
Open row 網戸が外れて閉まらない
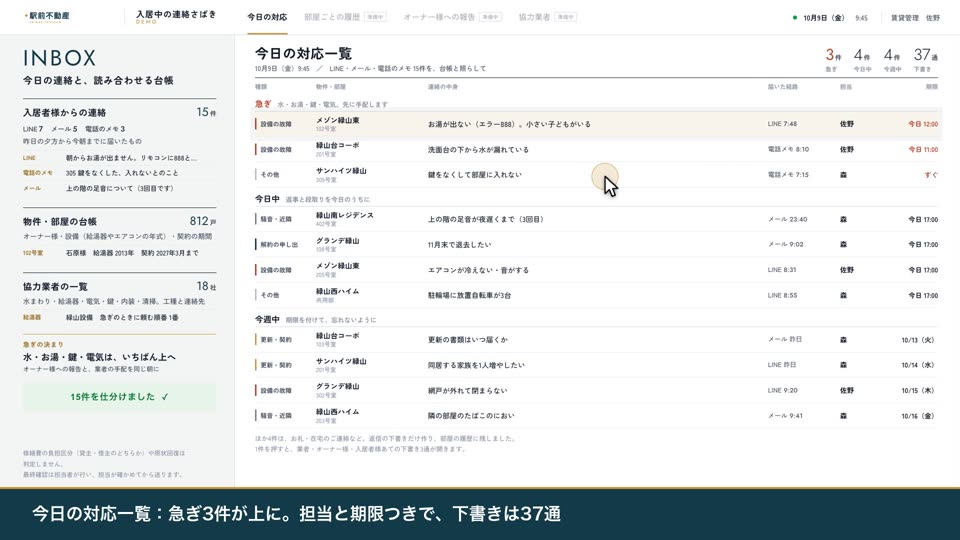click(x=596, y=390)
